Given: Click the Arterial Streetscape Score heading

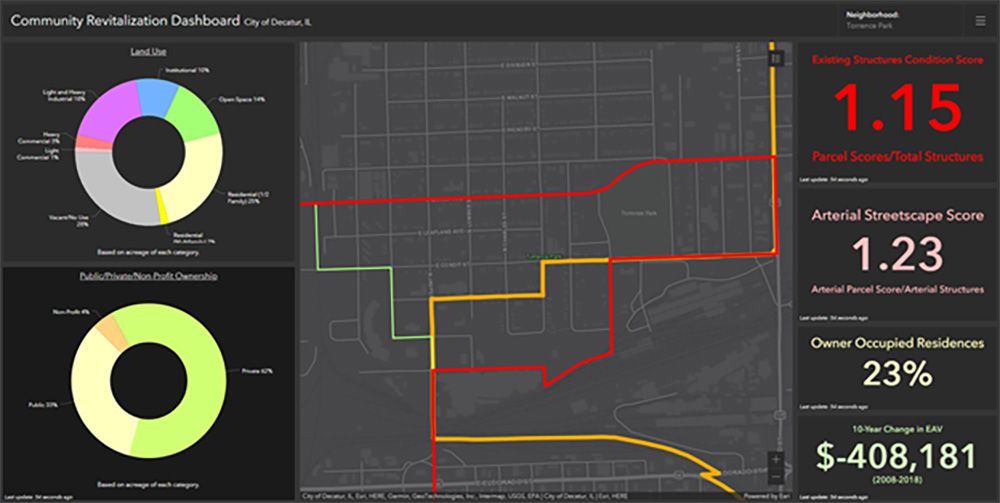Looking at the screenshot, I should (897, 215).
